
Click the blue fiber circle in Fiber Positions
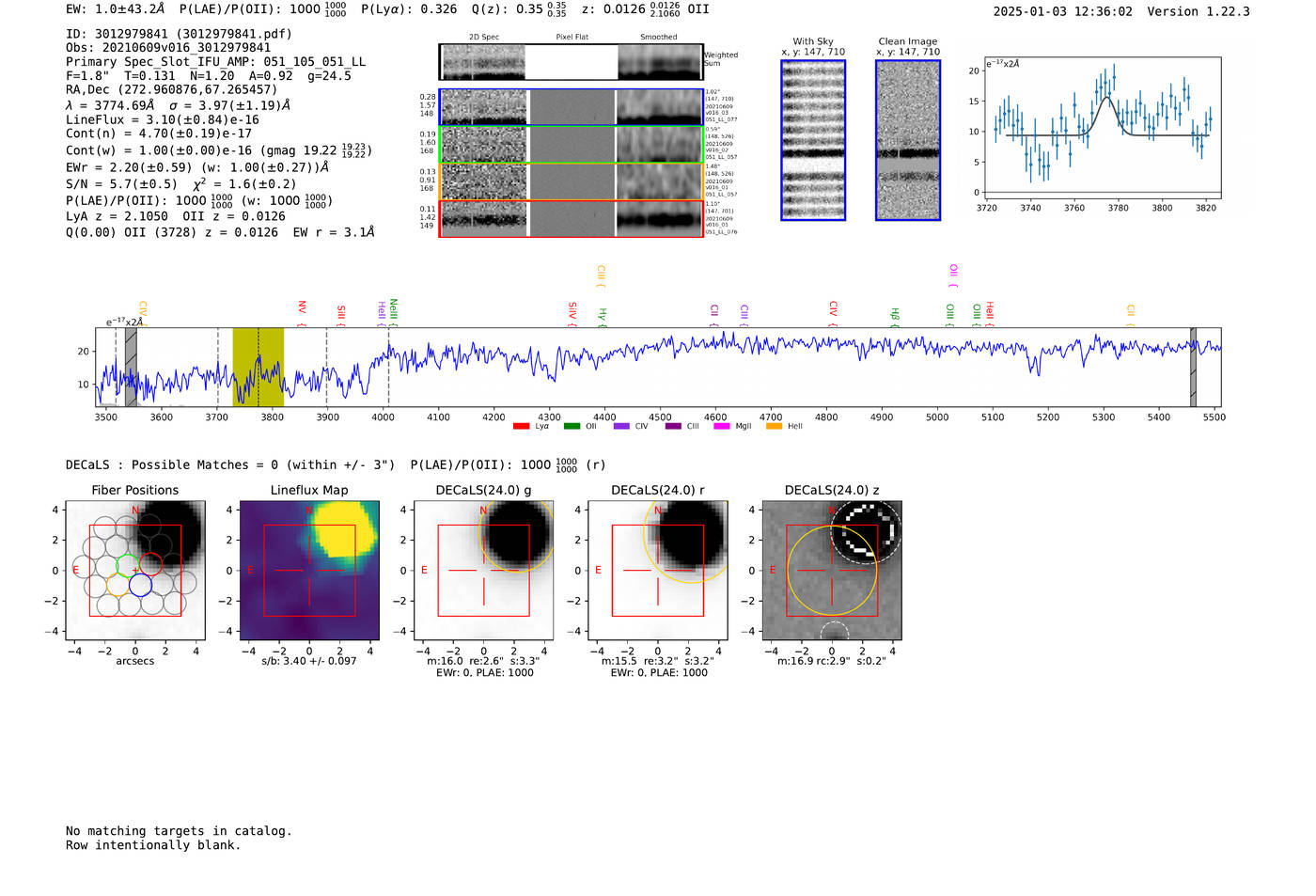pos(140,586)
